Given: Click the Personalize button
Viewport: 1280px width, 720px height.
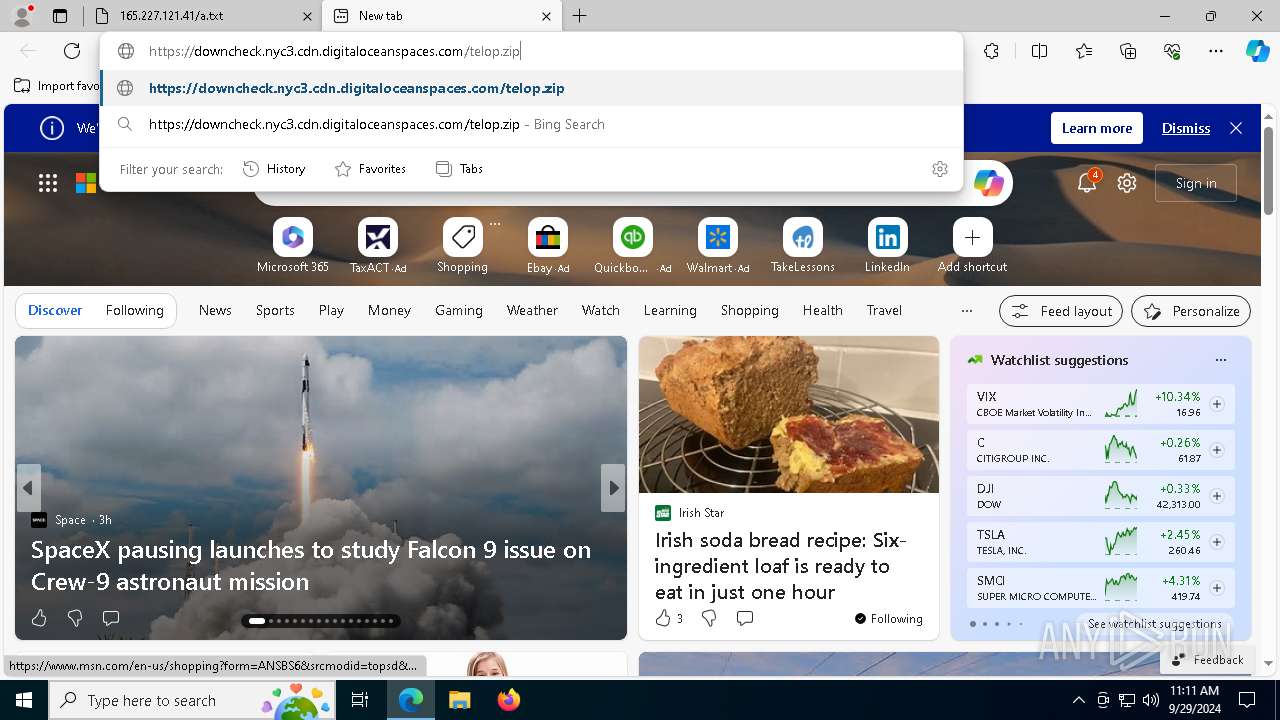Looking at the screenshot, I should tap(1191, 311).
